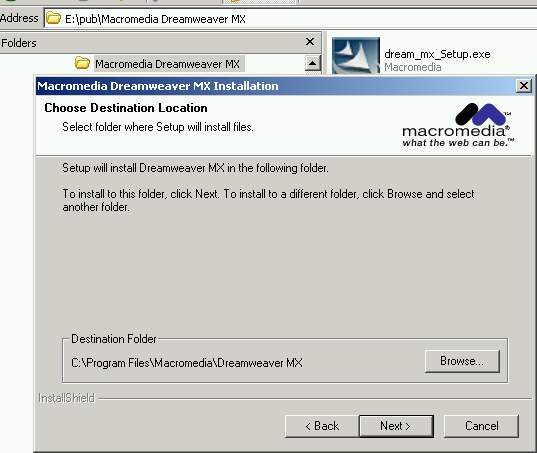This screenshot has height=453, width=537.
Task: Click the InstallShield label text
Action: (66, 398)
